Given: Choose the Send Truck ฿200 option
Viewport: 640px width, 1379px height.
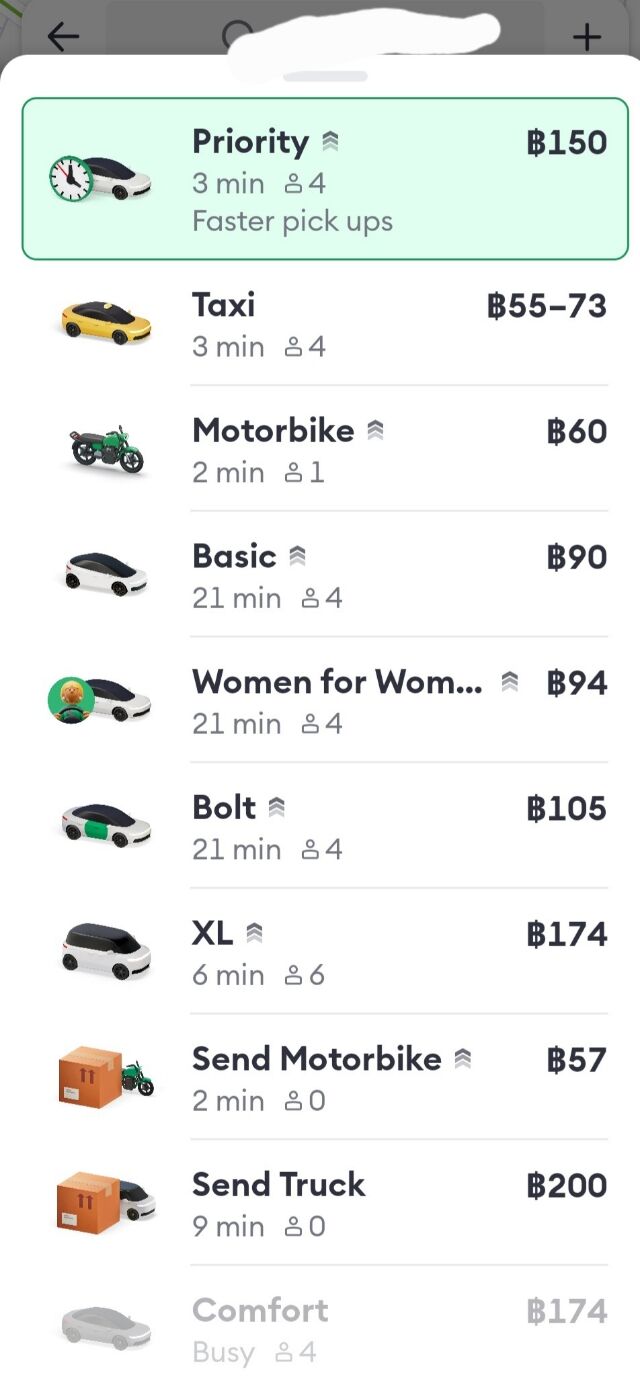Looking at the screenshot, I should [320, 1202].
